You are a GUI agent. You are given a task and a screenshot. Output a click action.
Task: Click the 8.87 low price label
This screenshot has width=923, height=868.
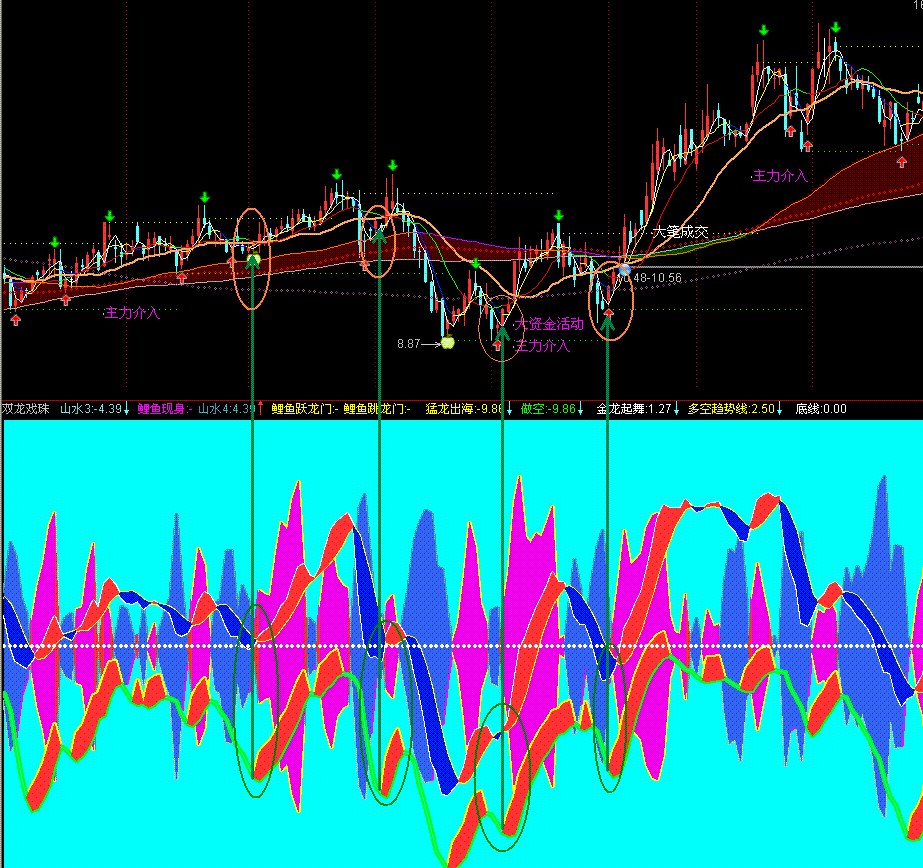click(x=409, y=344)
